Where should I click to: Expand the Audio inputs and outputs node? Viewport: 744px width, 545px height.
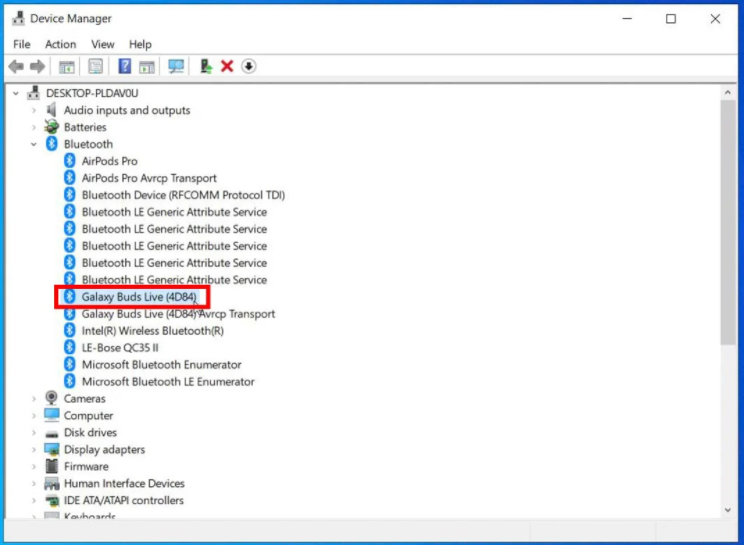click(34, 110)
